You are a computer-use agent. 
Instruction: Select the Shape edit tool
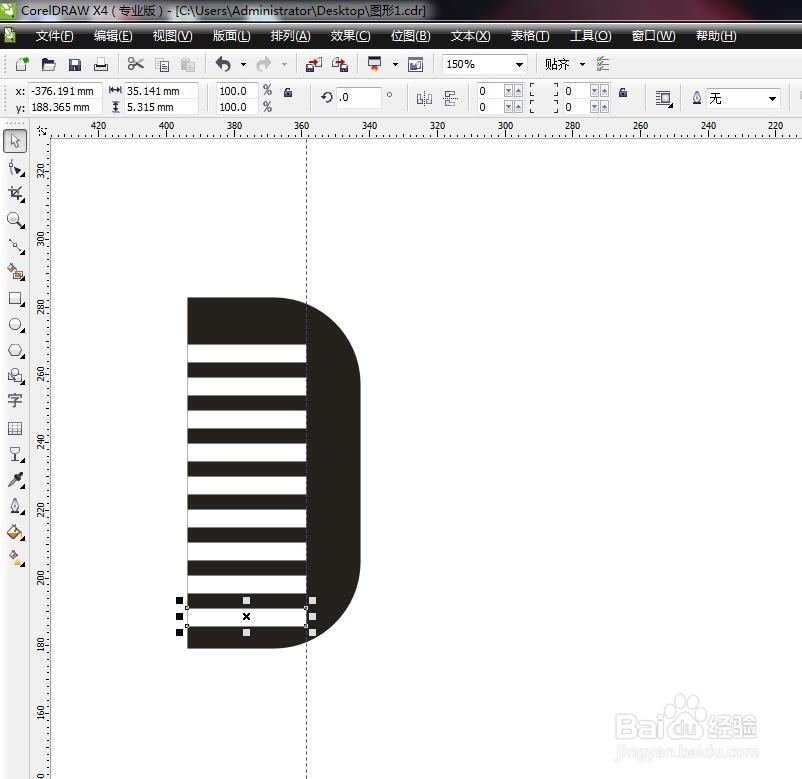16,167
